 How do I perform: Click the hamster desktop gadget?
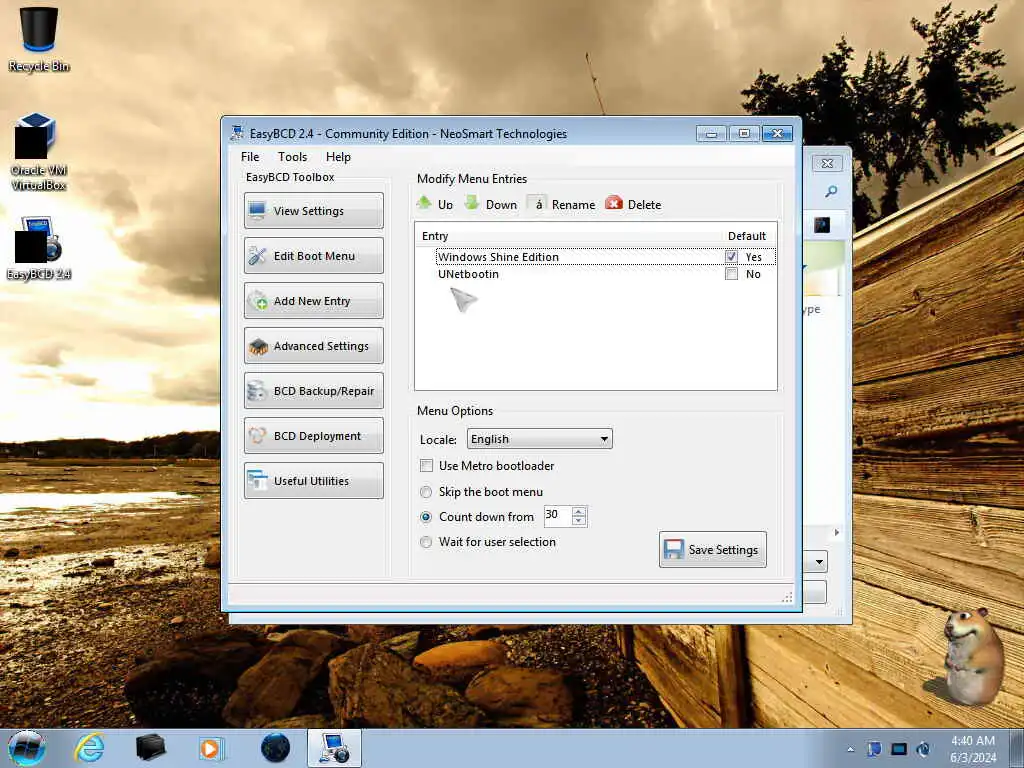(x=972, y=656)
